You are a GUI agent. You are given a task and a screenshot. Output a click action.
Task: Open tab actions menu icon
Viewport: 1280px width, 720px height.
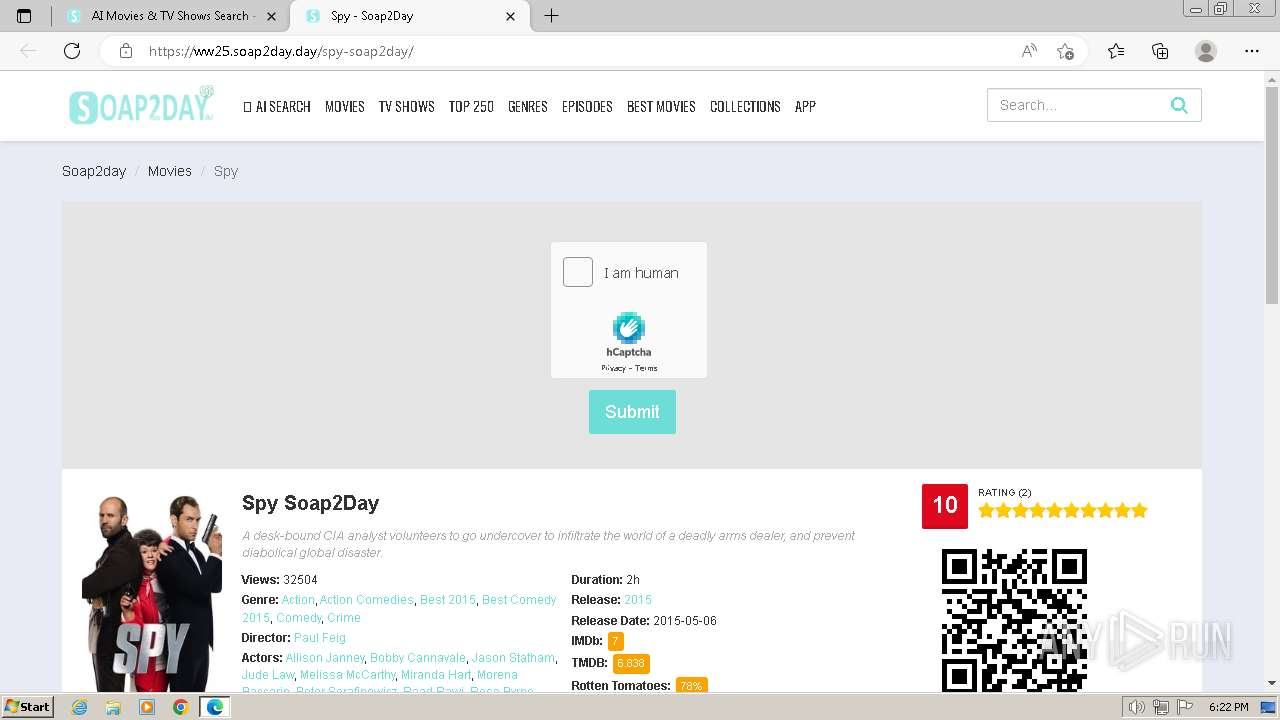tap(24, 16)
